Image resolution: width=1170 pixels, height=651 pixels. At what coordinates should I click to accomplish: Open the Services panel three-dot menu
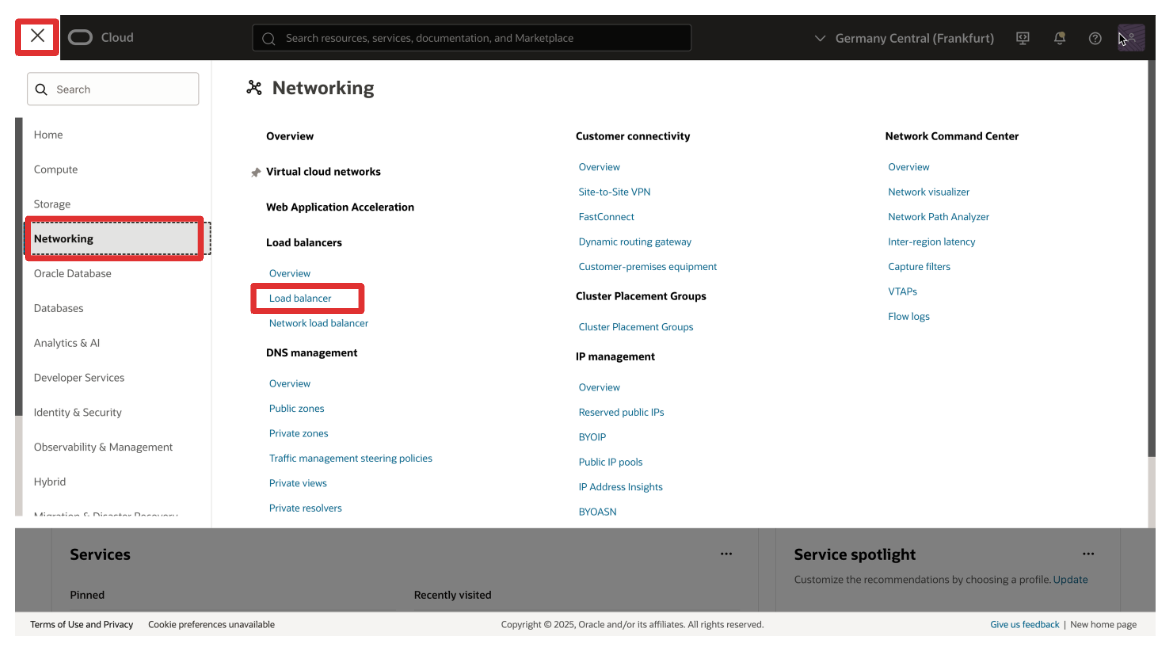726,554
